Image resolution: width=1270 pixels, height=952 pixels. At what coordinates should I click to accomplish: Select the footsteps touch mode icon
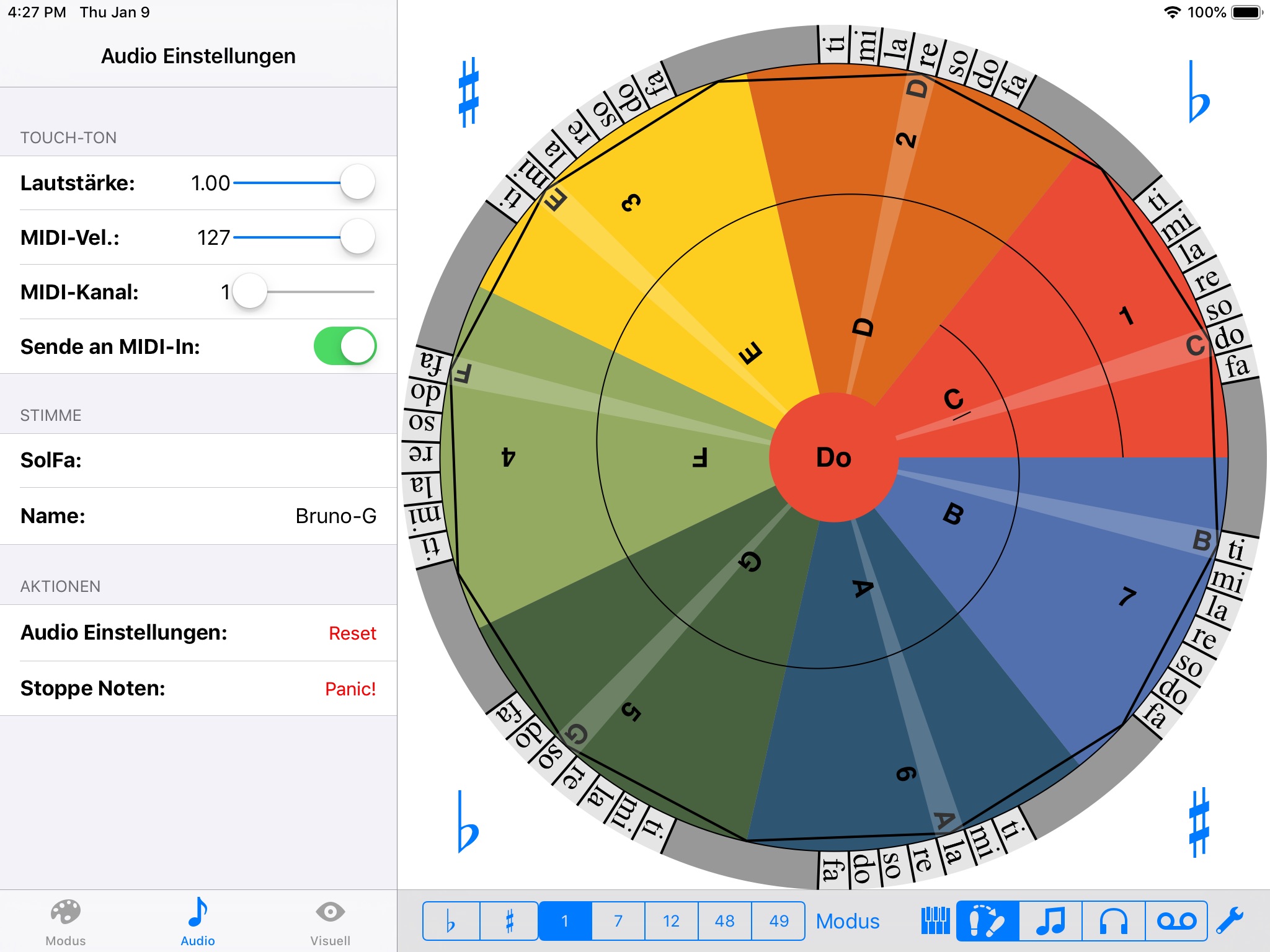pos(987,920)
